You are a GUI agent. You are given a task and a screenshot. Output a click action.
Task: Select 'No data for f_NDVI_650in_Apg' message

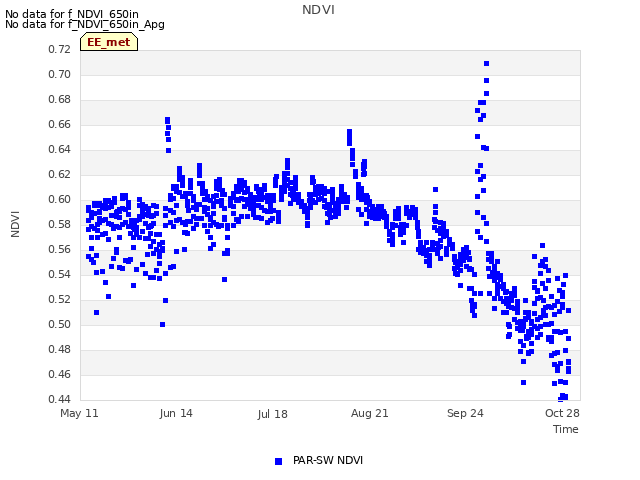click(85, 24)
